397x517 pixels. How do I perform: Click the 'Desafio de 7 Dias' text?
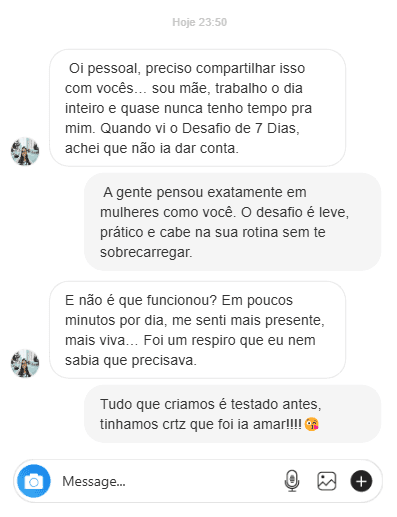(239, 128)
